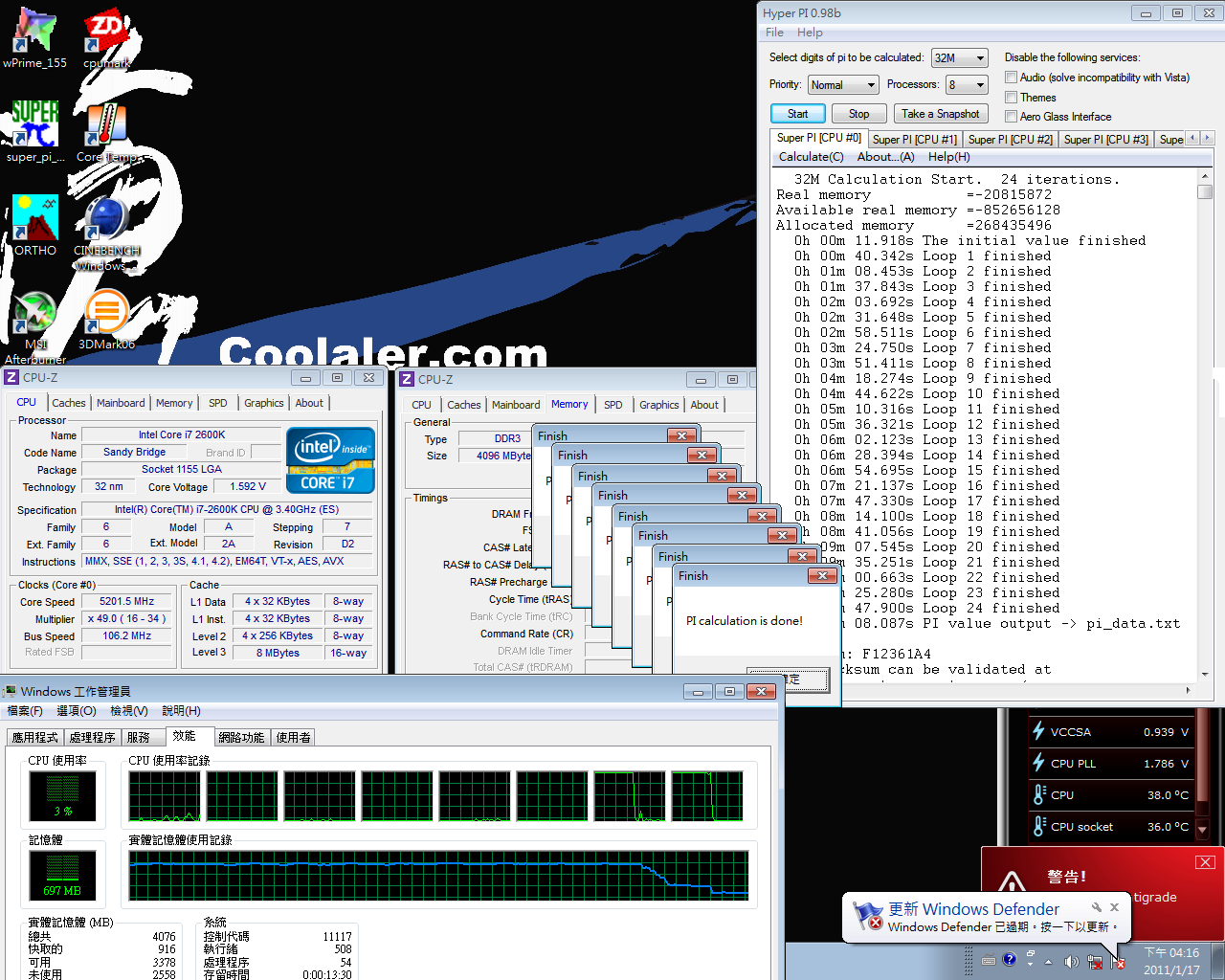Open the Priority Normal dropdown
Image resolution: width=1225 pixels, height=980 pixels.
[x=842, y=85]
